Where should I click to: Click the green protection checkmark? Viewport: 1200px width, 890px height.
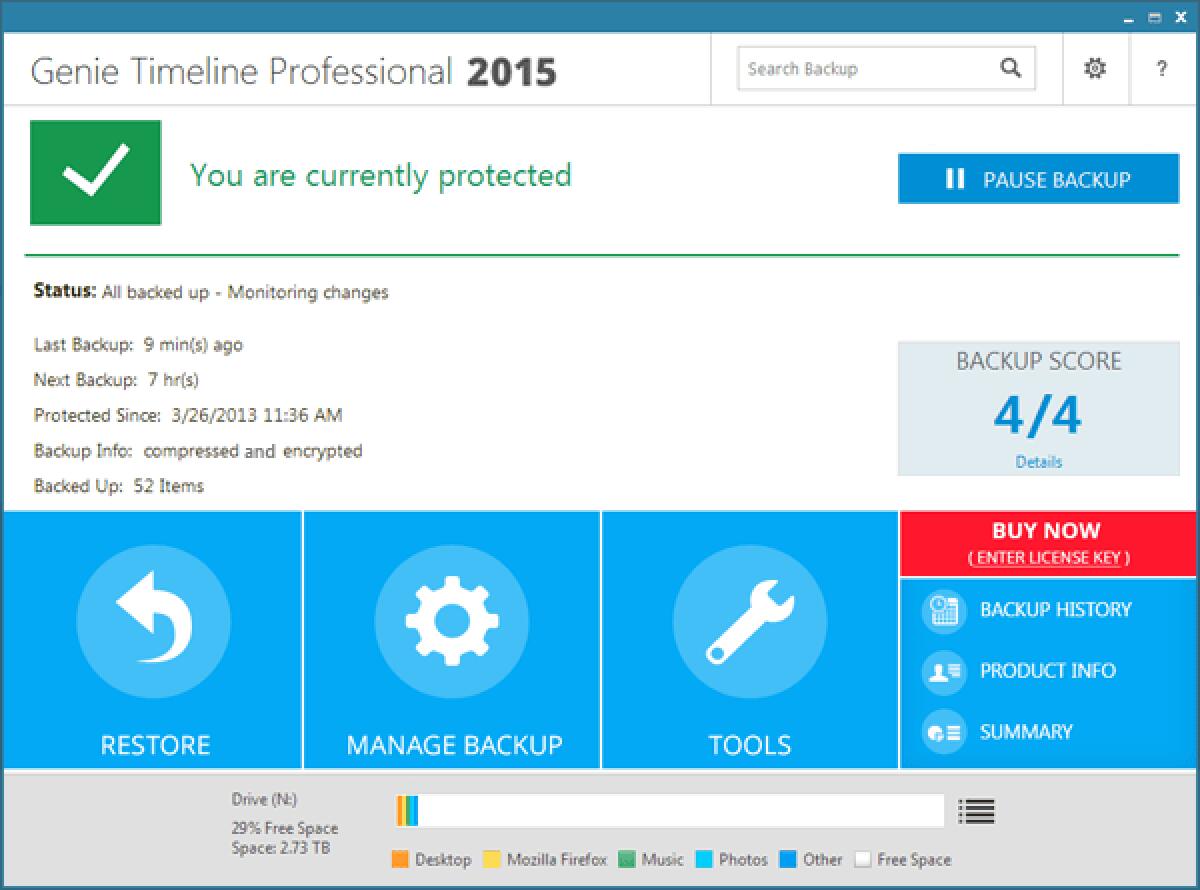(x=95, y=172)
